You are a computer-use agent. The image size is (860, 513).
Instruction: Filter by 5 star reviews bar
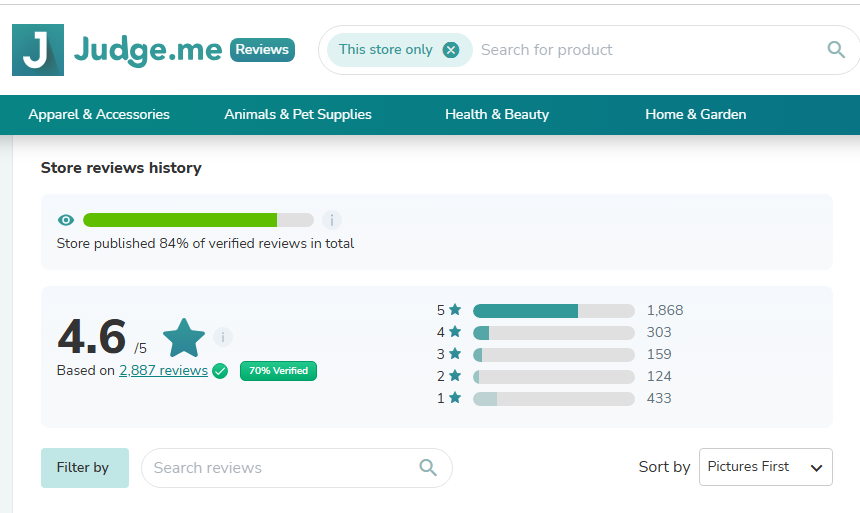coord(553,311)
